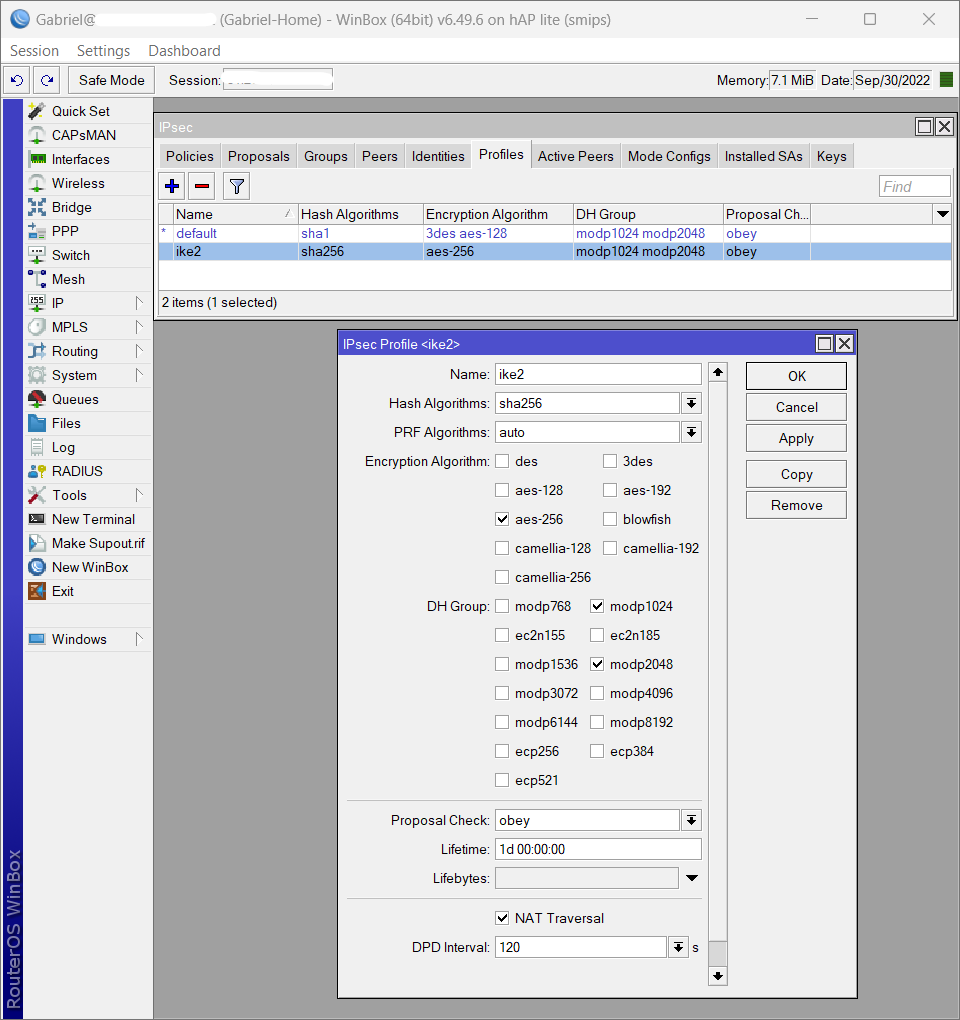Screen dimensions: 960x1020
Task: Enable the aes-128 encryption checkbox
Action: tap(502, 490)
